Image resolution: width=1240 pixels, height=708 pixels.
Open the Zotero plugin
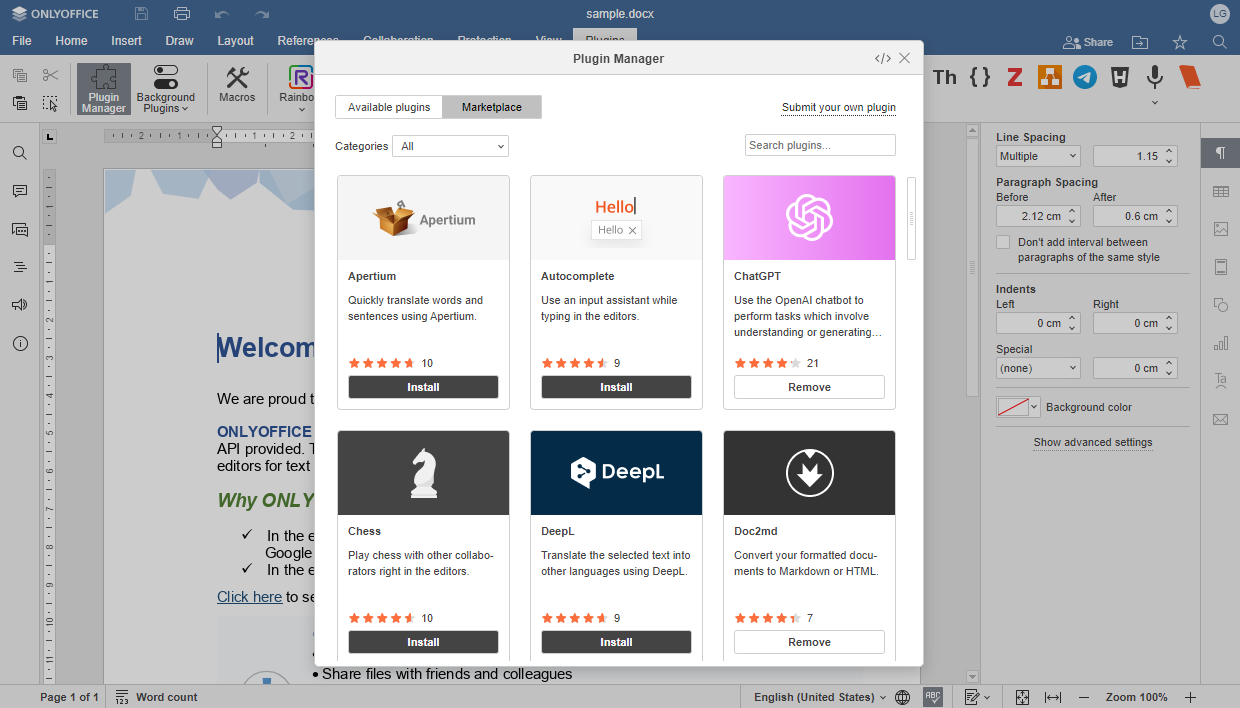[1014, 76]
